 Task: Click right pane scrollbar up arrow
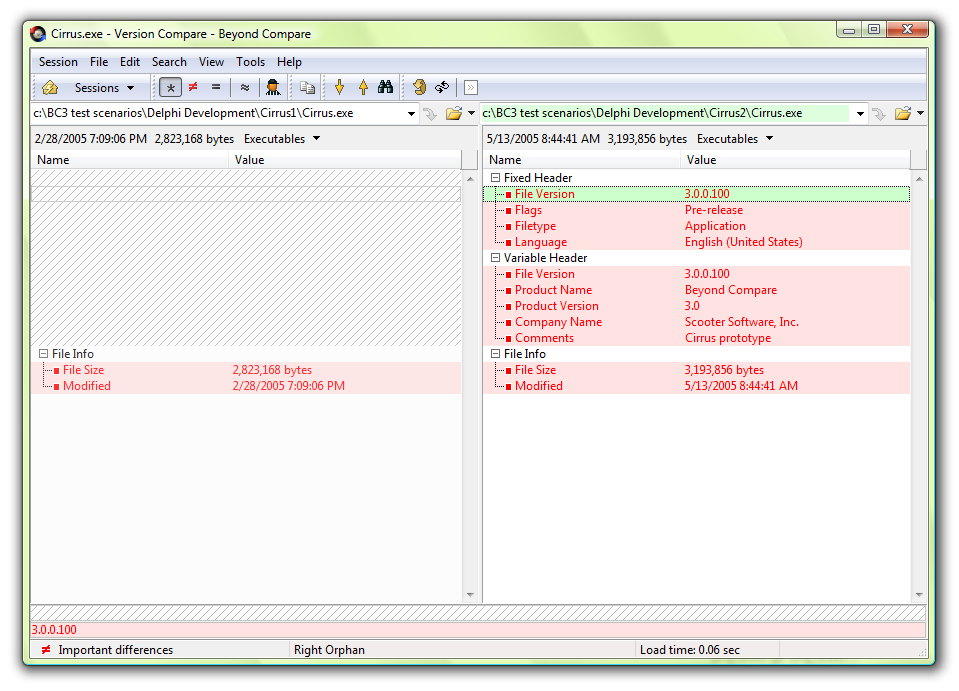click(x=919, y=179)
